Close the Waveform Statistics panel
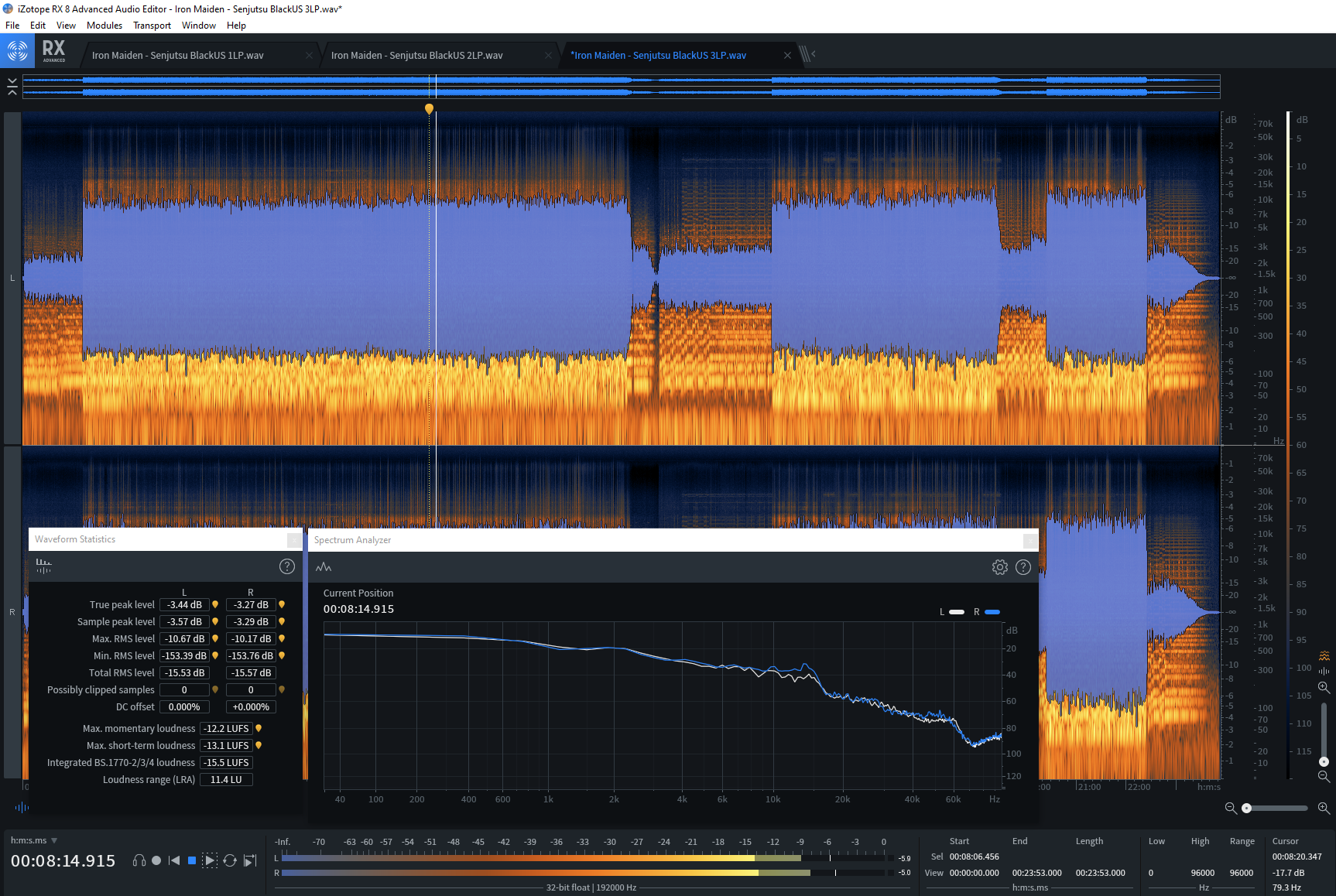The height and width of the screenshot is (896, 1336). [x=294, y=539]
